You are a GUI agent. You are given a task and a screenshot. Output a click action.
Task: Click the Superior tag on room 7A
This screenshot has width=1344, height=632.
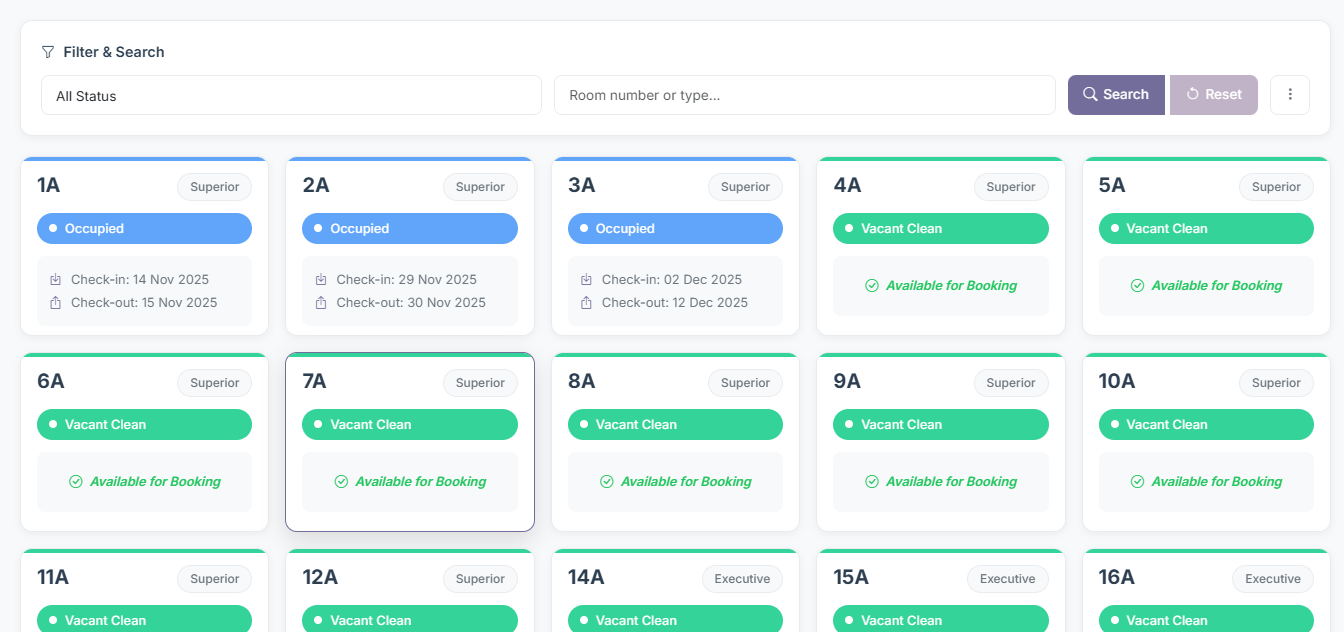pos(480,383)
